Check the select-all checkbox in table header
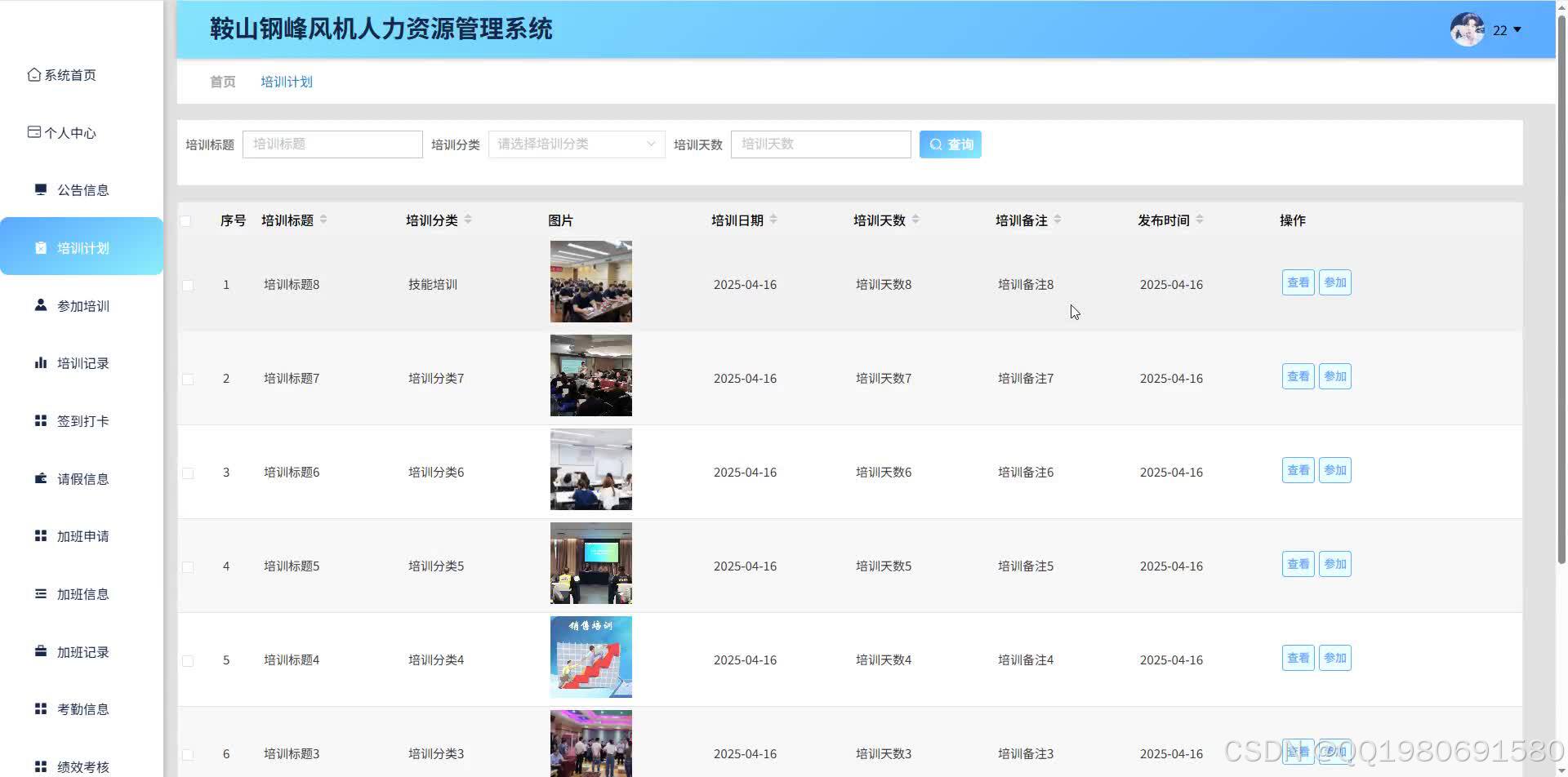 pyautogui.click(x=186, y=220)
